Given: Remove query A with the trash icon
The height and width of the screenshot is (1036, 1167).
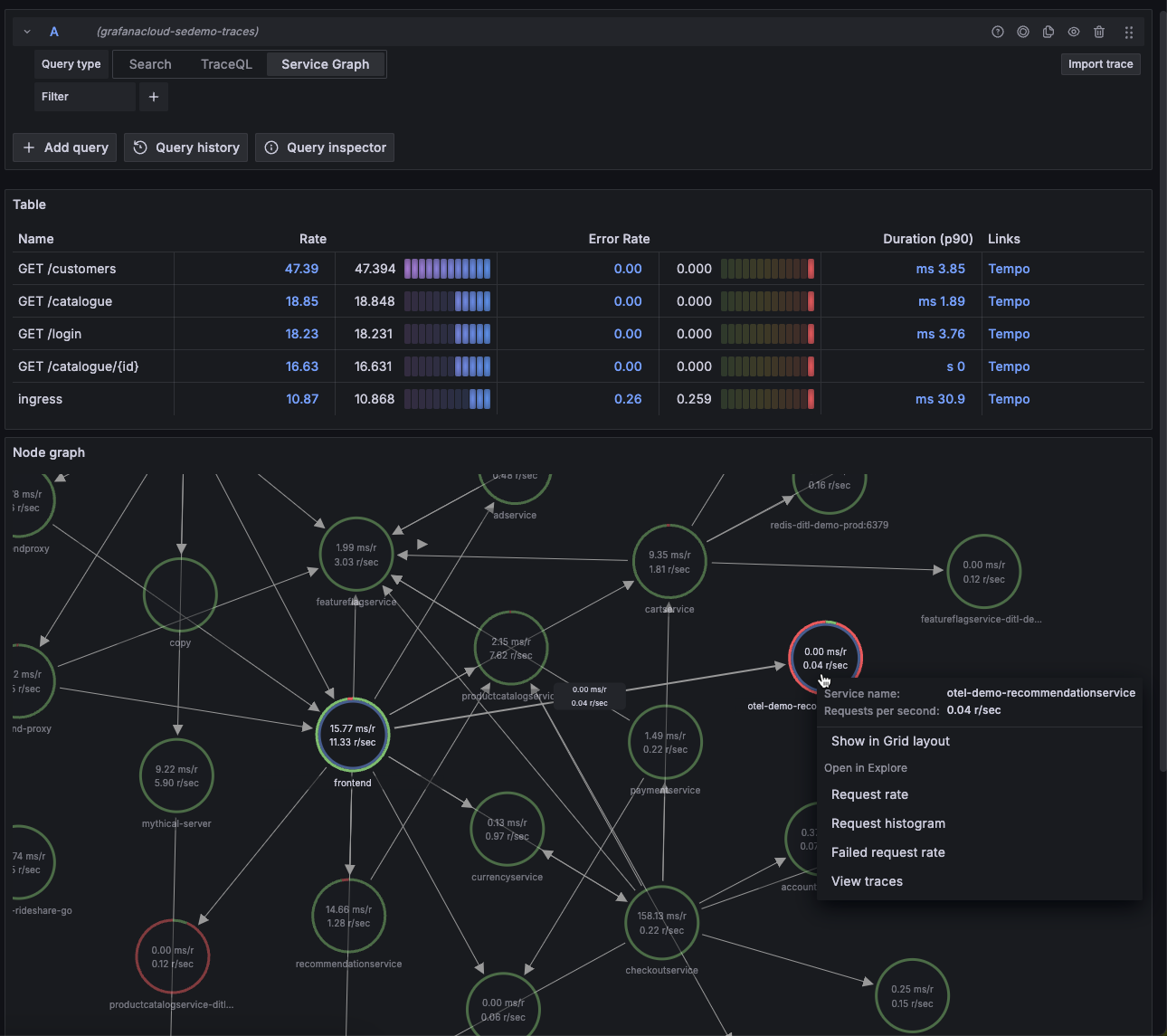Looking at the screenshot, I should coord(1099,32).
